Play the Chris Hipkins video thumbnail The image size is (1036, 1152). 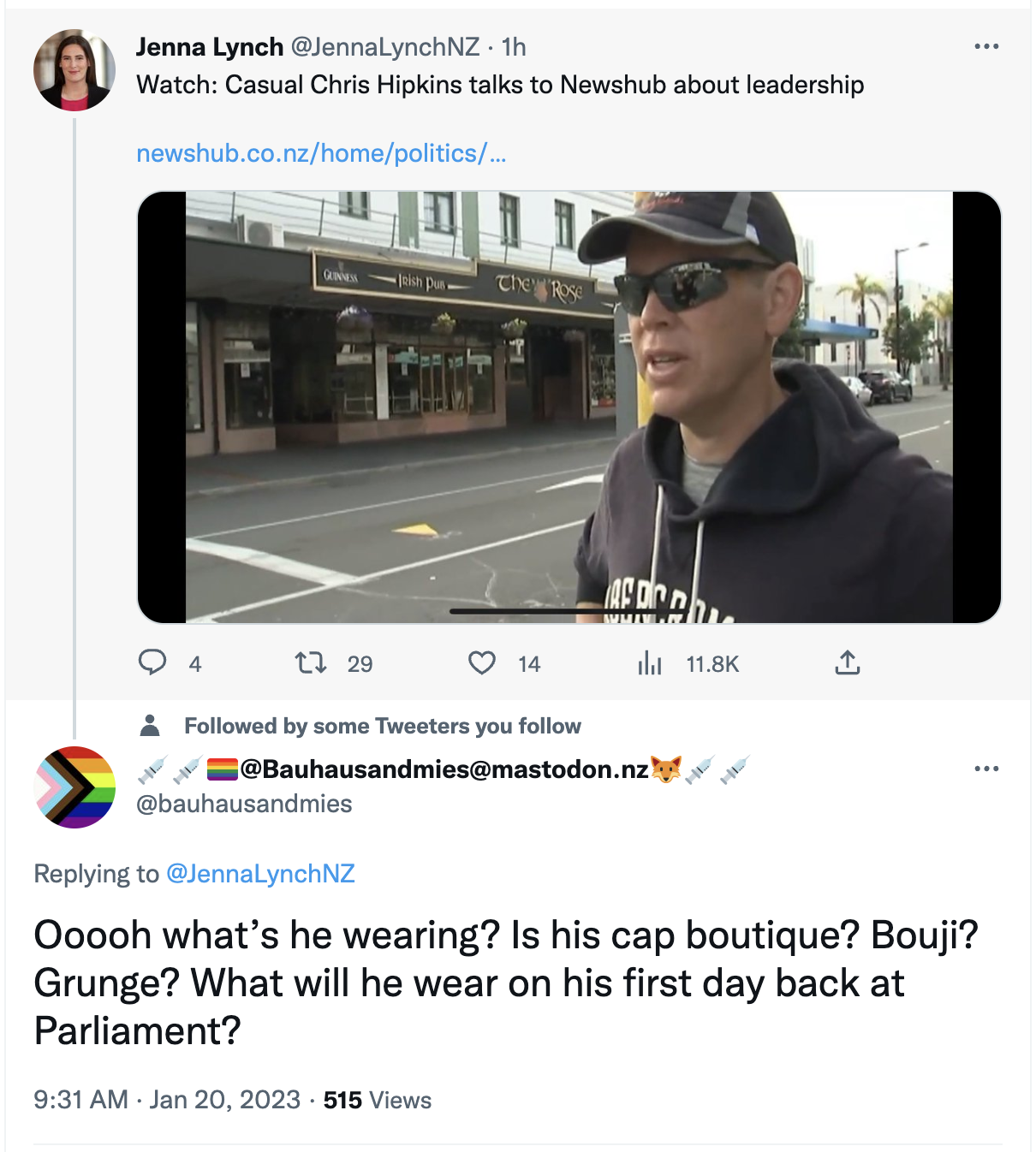tap(569, 407)
